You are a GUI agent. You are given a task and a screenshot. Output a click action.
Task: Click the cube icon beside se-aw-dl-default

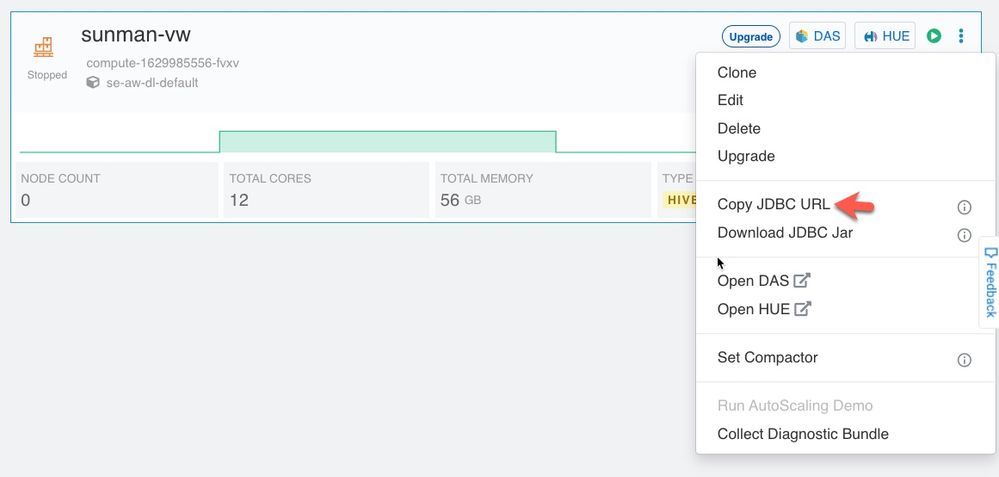pos(93,83)
